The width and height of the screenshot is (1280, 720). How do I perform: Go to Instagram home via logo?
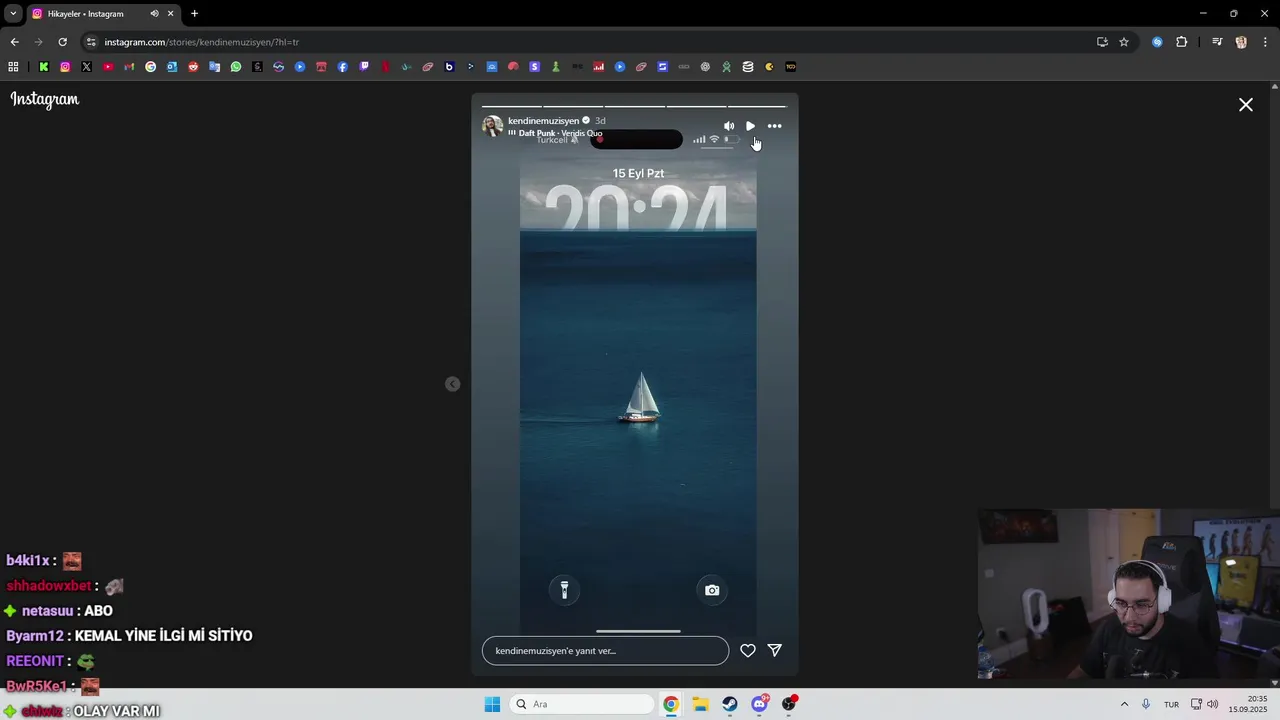coord(45,99)
